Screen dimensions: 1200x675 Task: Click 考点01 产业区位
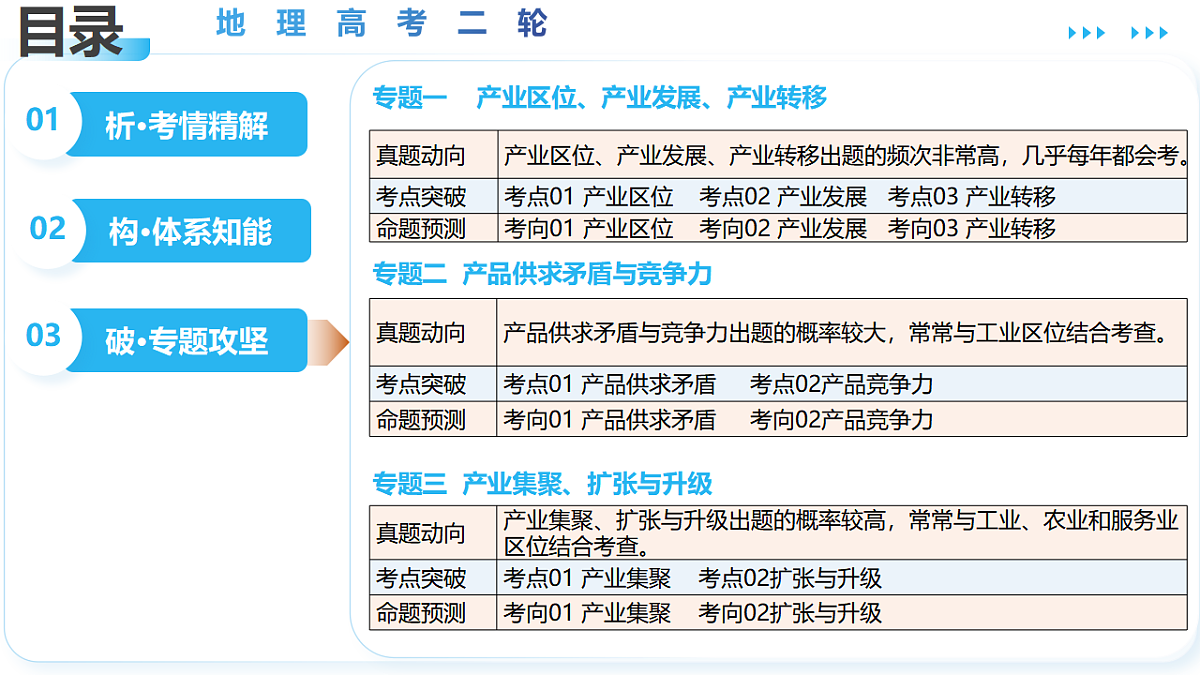(x=588, y=196)
